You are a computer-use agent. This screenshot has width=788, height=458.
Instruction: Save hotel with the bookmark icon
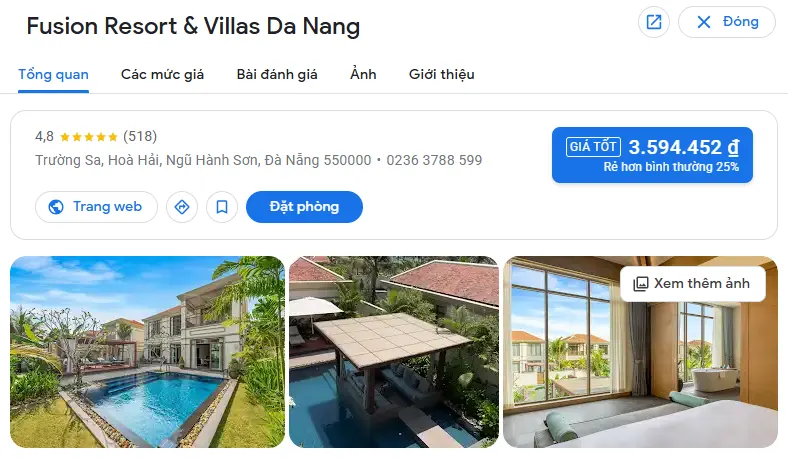[222, 207]
